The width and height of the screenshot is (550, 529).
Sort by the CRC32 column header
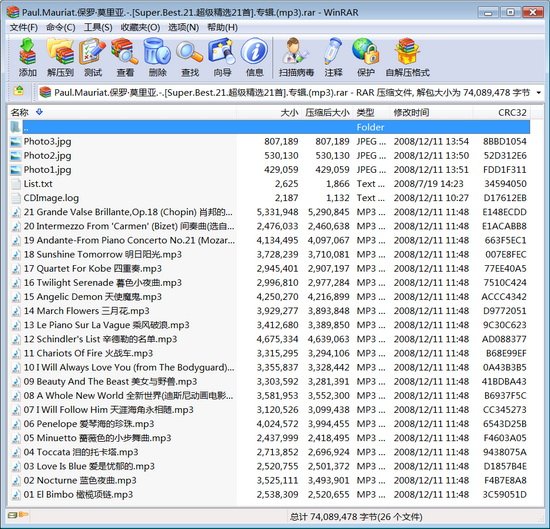(x=502, y=113)
